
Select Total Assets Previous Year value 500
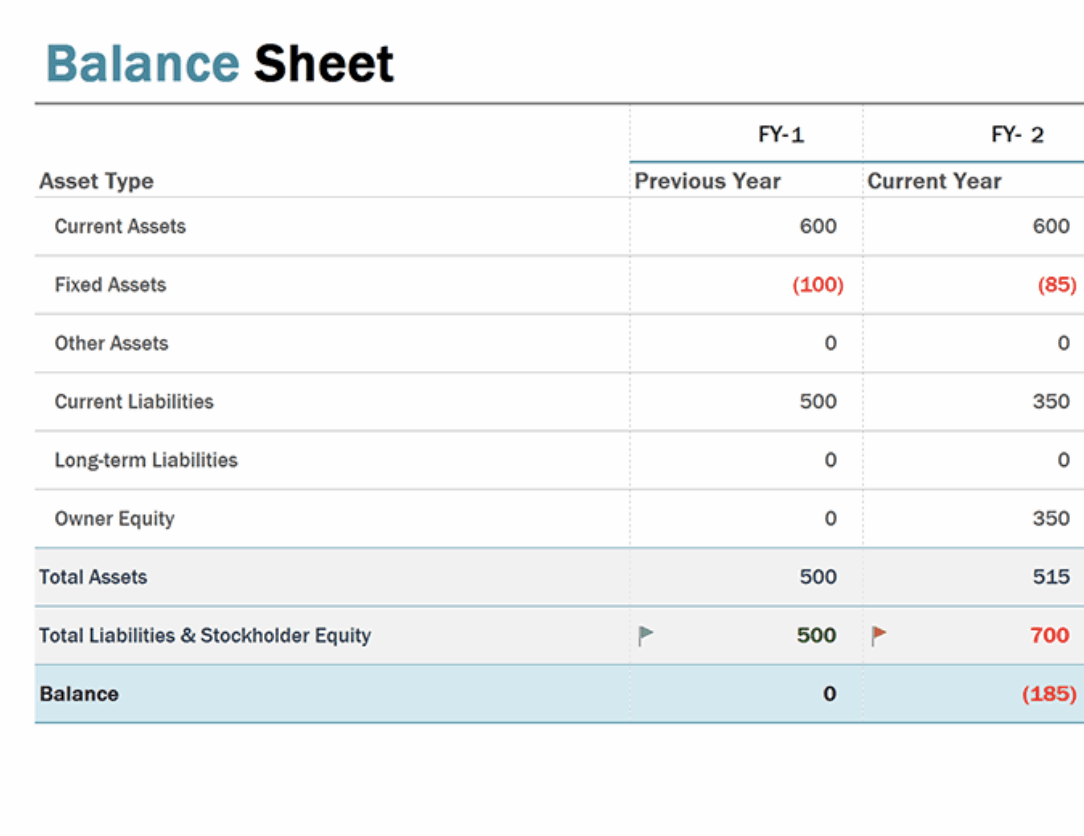(818, 577)
